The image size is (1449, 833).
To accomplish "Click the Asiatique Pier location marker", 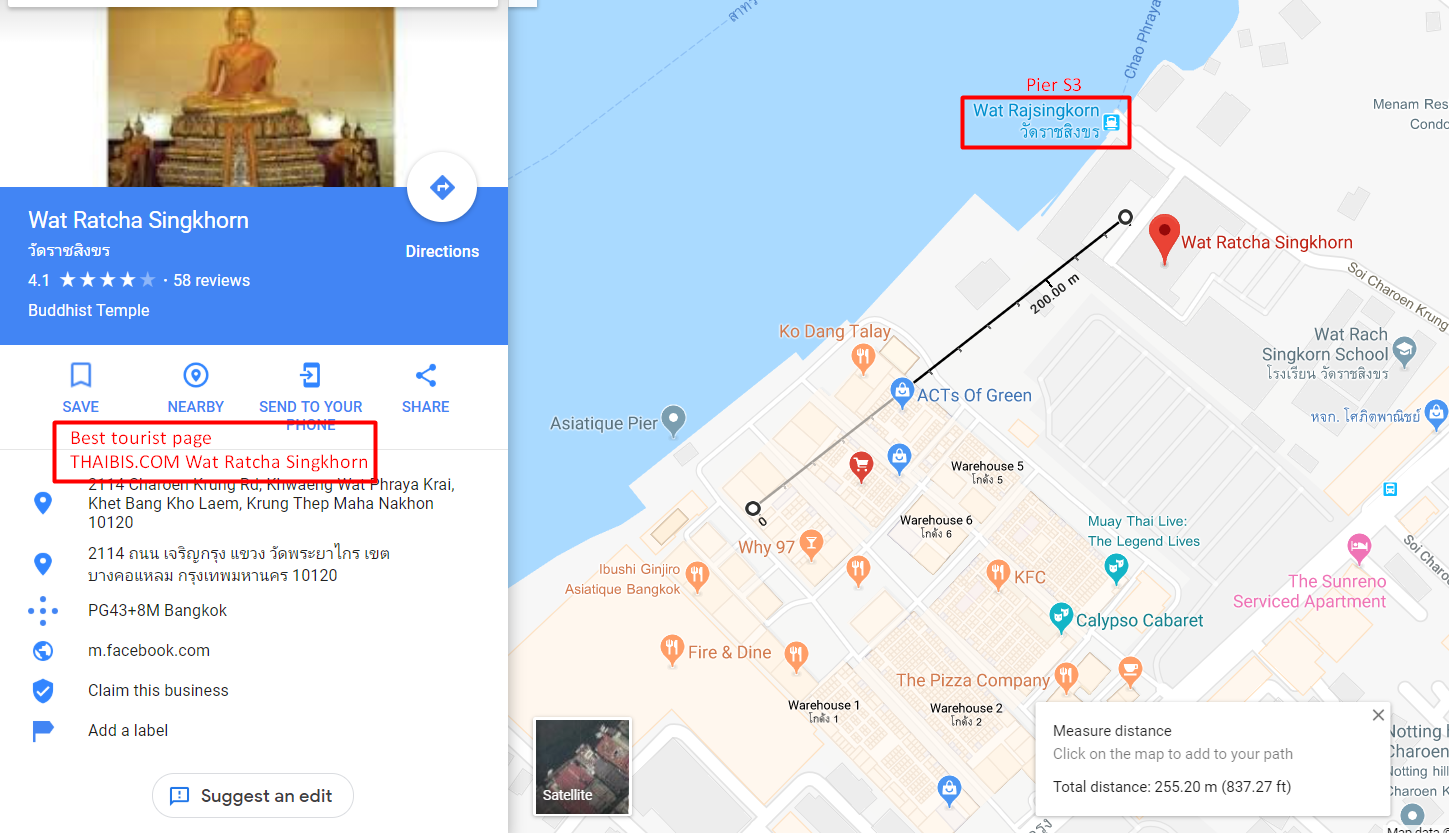I will [x=675, y=420].
